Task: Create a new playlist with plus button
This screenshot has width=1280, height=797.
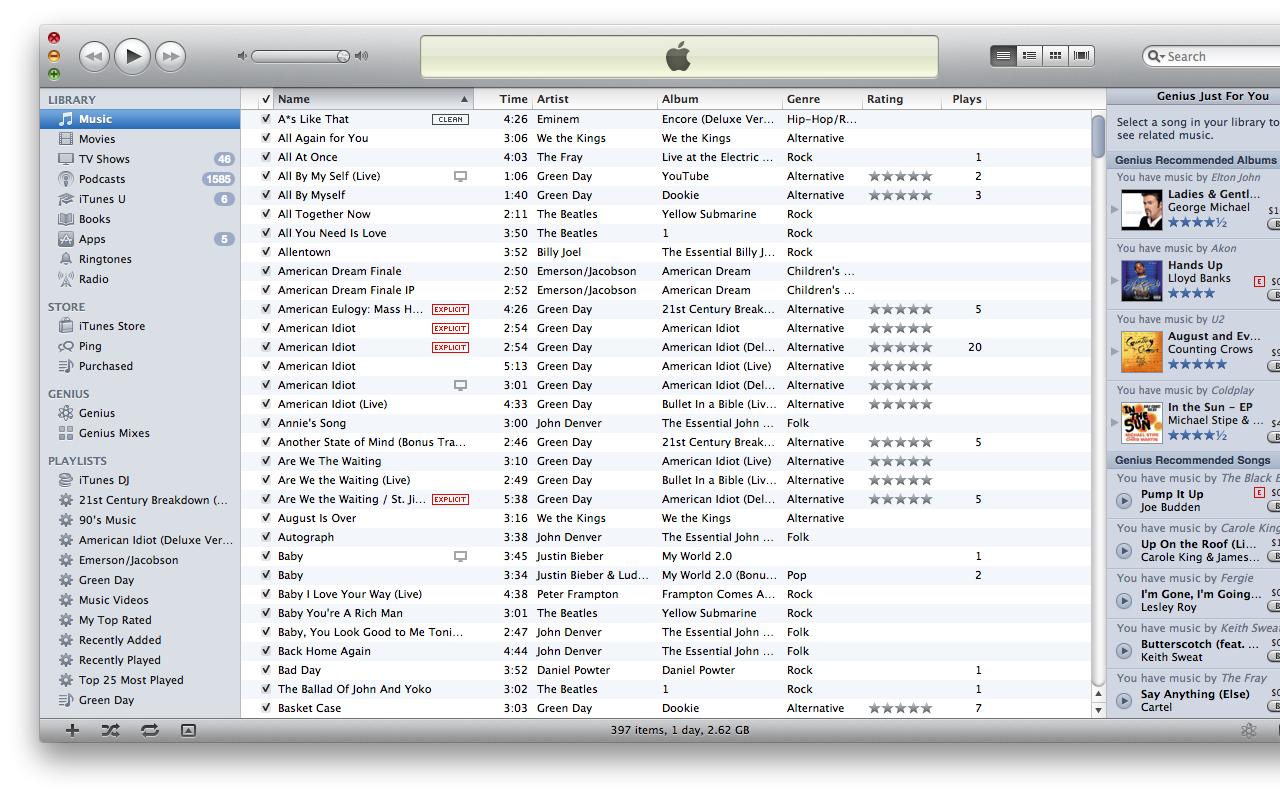Action: pos(72,731)
